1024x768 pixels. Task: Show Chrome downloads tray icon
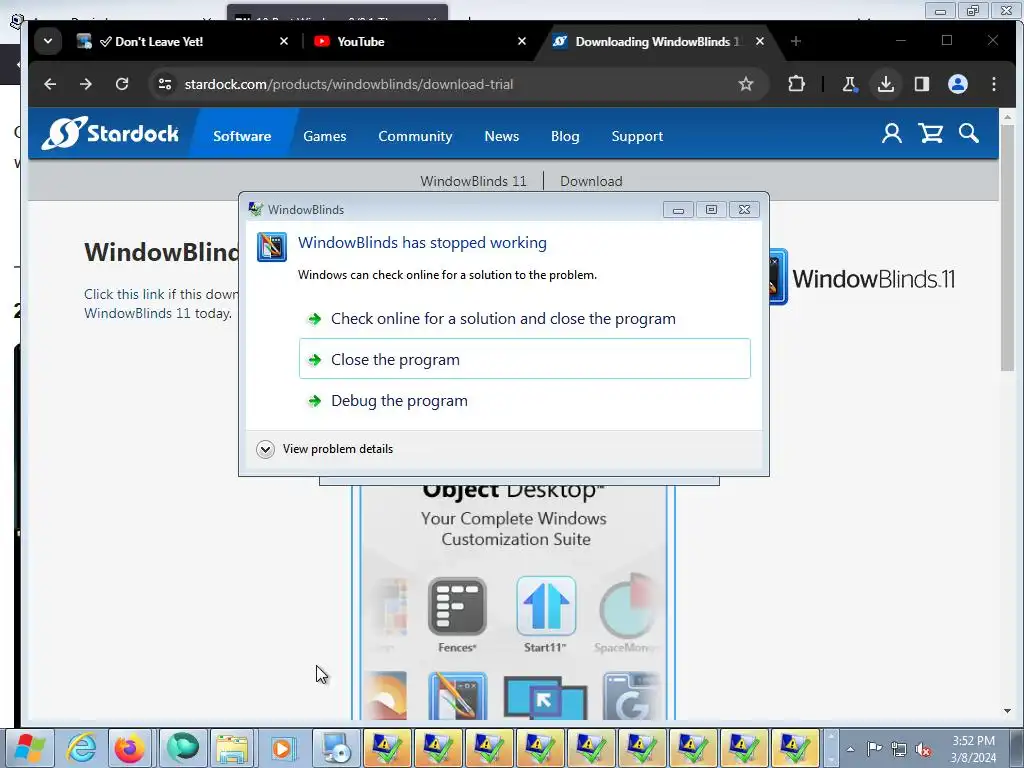pyautogui.click(x=886, y=84)
